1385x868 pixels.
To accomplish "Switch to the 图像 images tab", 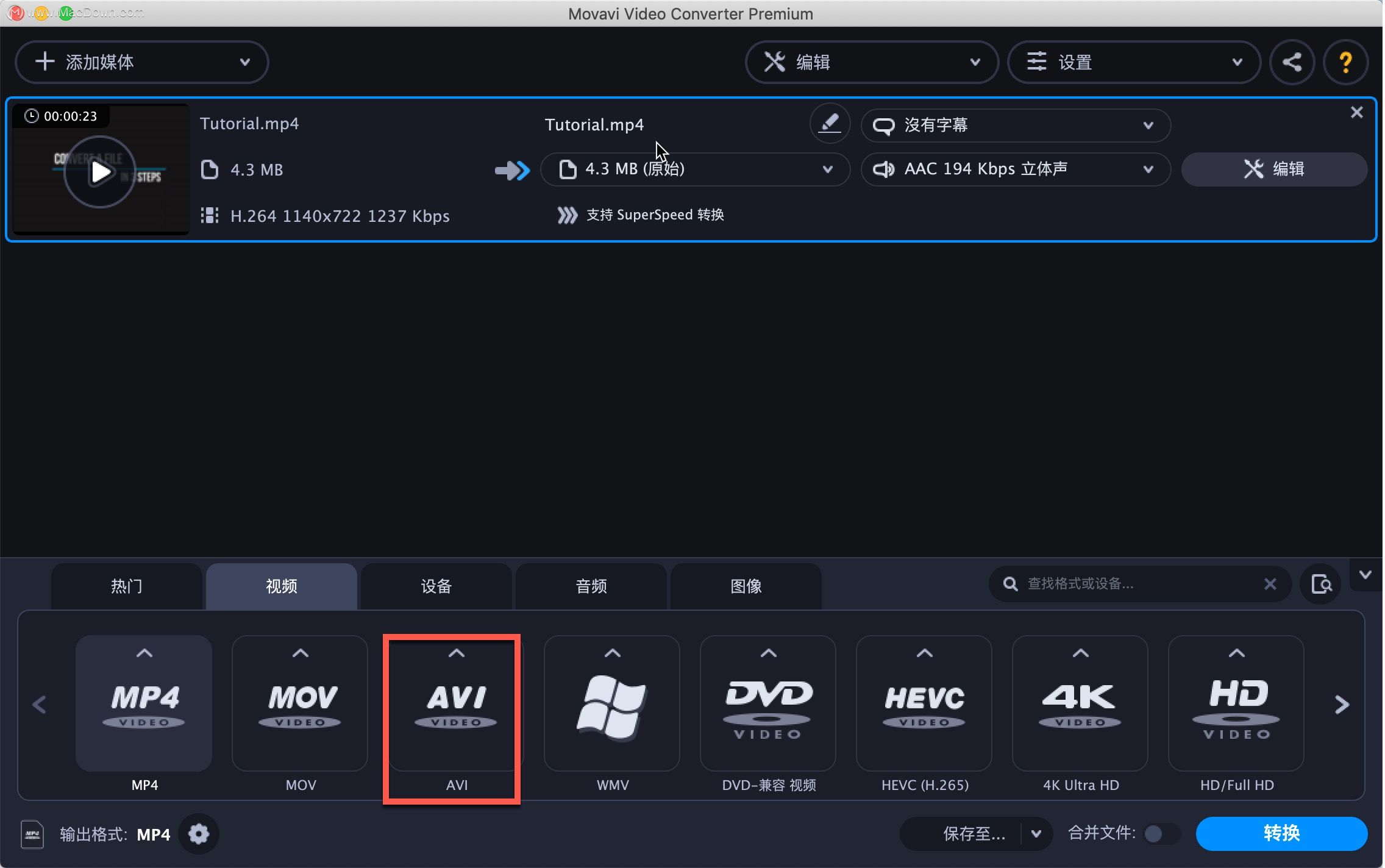I will click(746, 586).
